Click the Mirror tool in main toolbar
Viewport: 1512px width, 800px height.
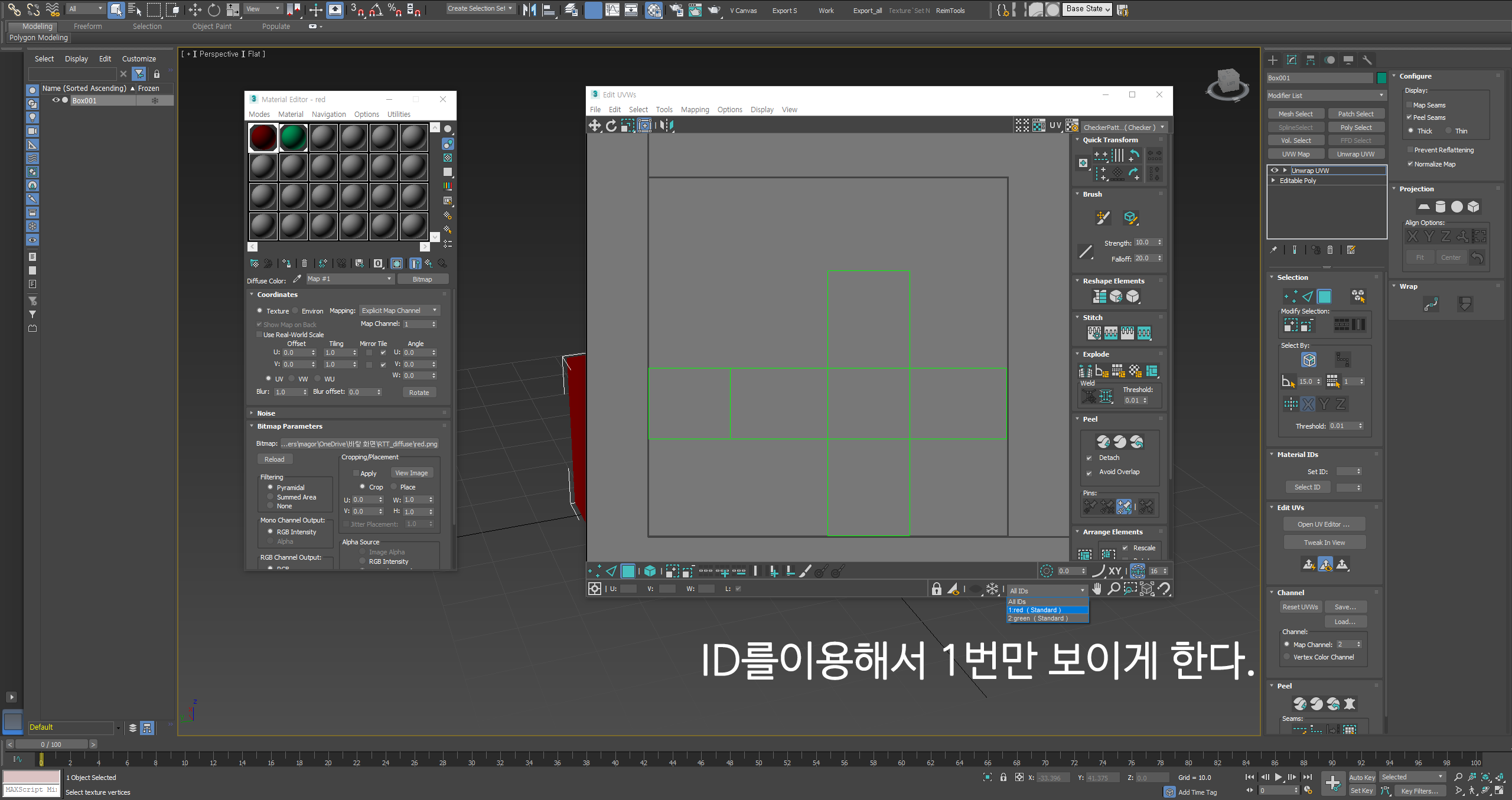click(530, 9)
